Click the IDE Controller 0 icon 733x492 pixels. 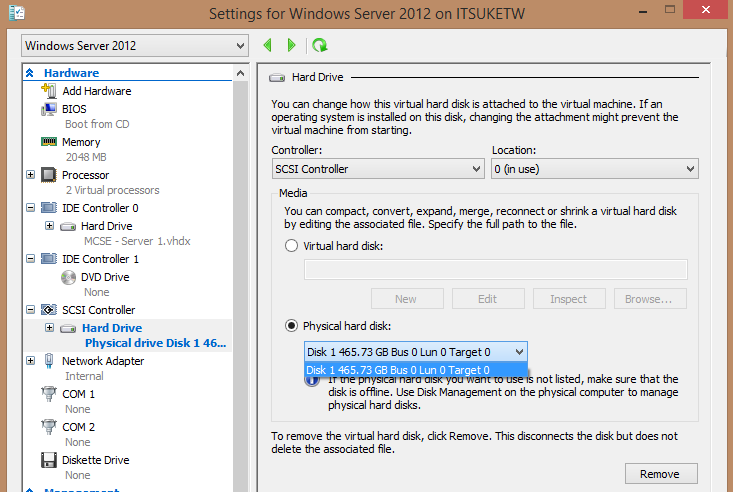click(x=49, y=208)
